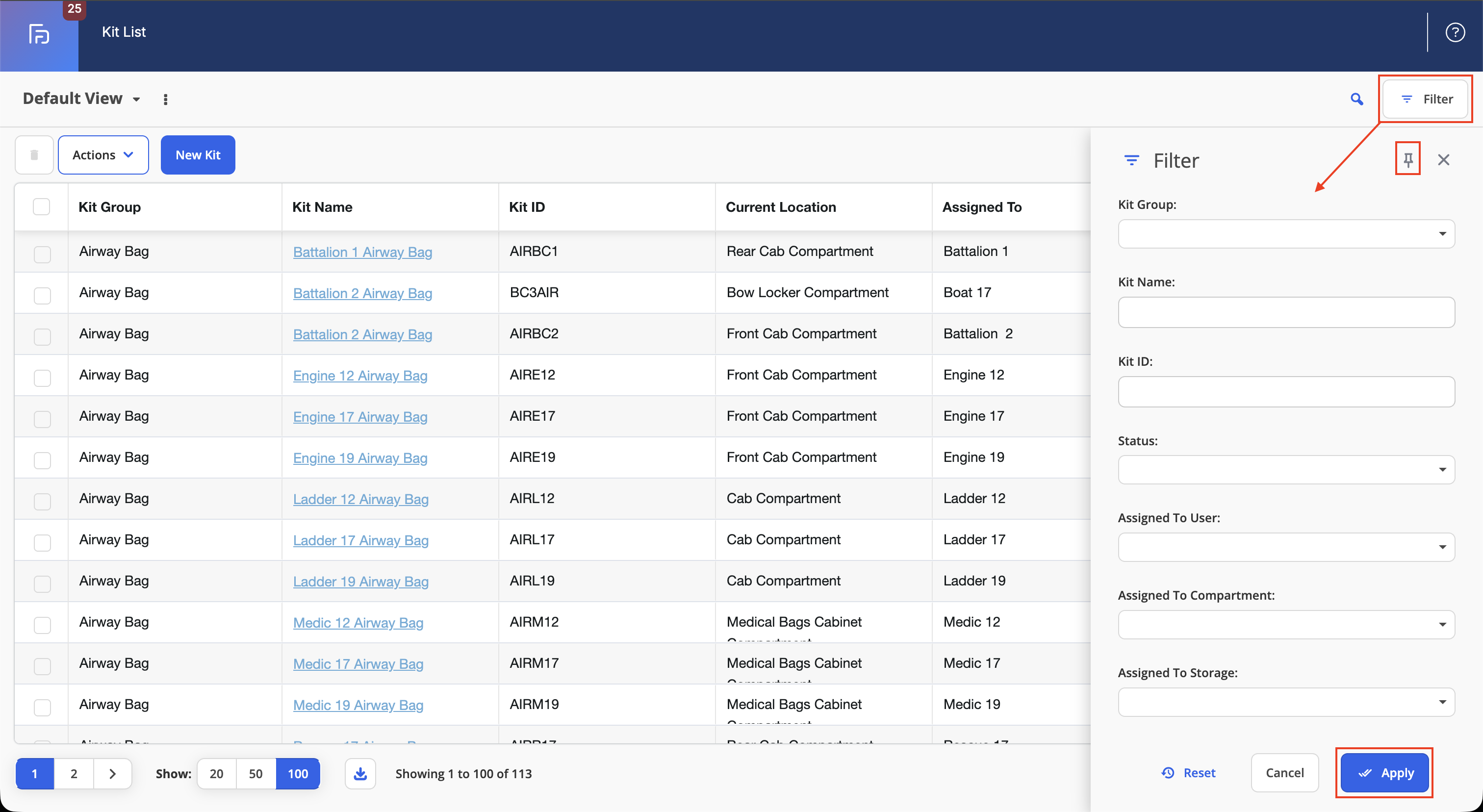The width and height of the screenshot is (1483, 812).
Task: Select all kits header checkbox
Action: click(x=42, y=206)
